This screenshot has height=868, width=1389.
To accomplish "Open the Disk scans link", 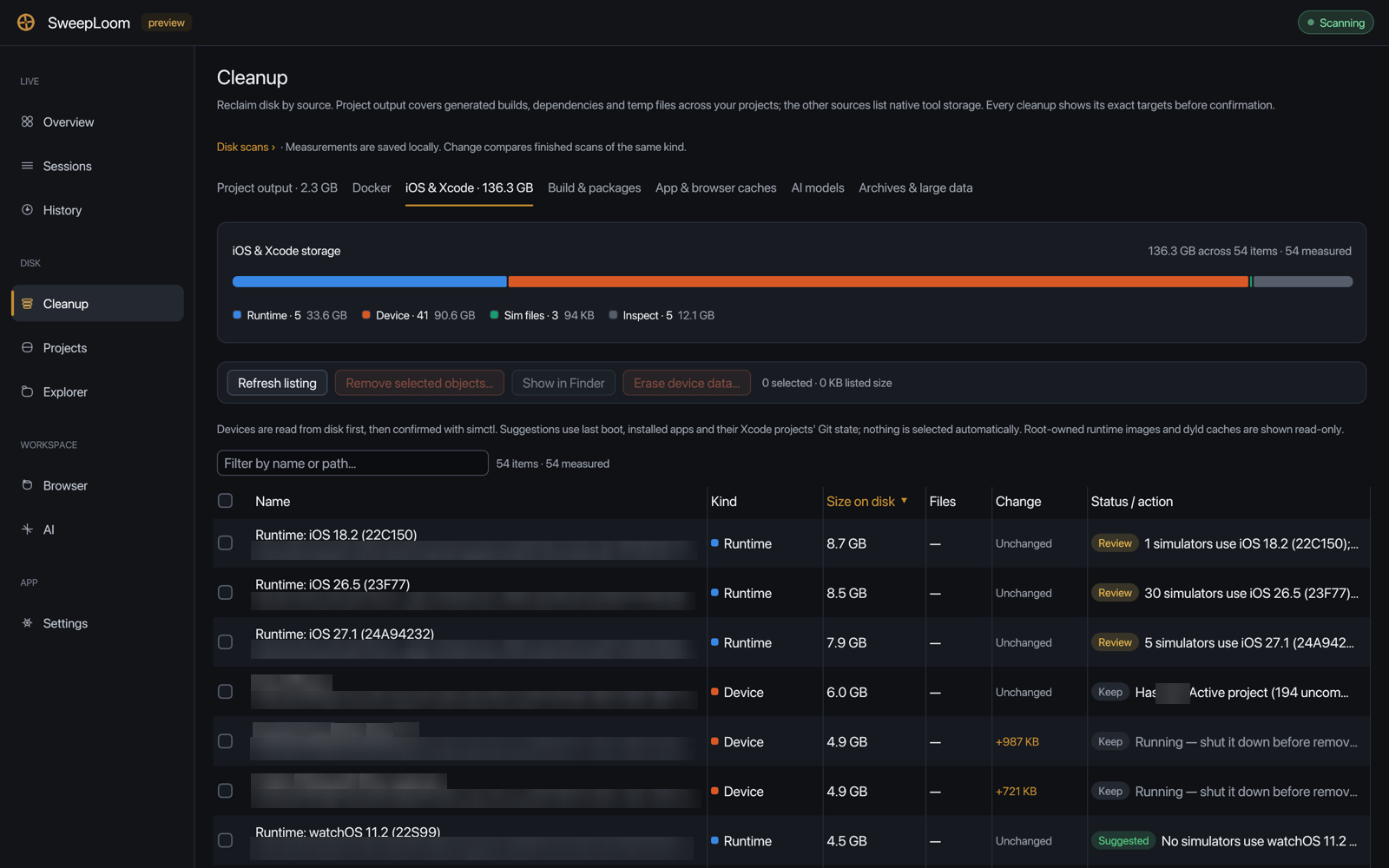I will click(x=246, y=147).
